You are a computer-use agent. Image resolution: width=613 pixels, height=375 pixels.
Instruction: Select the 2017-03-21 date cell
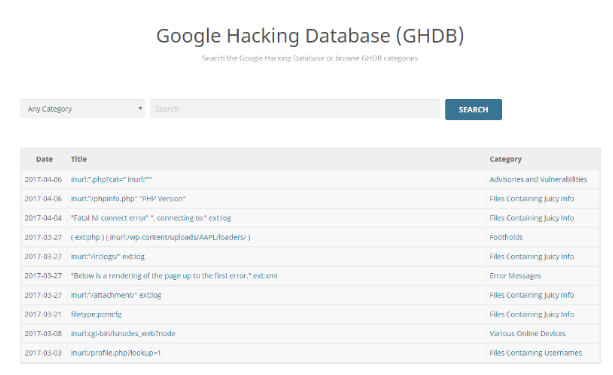coord(43,314)
